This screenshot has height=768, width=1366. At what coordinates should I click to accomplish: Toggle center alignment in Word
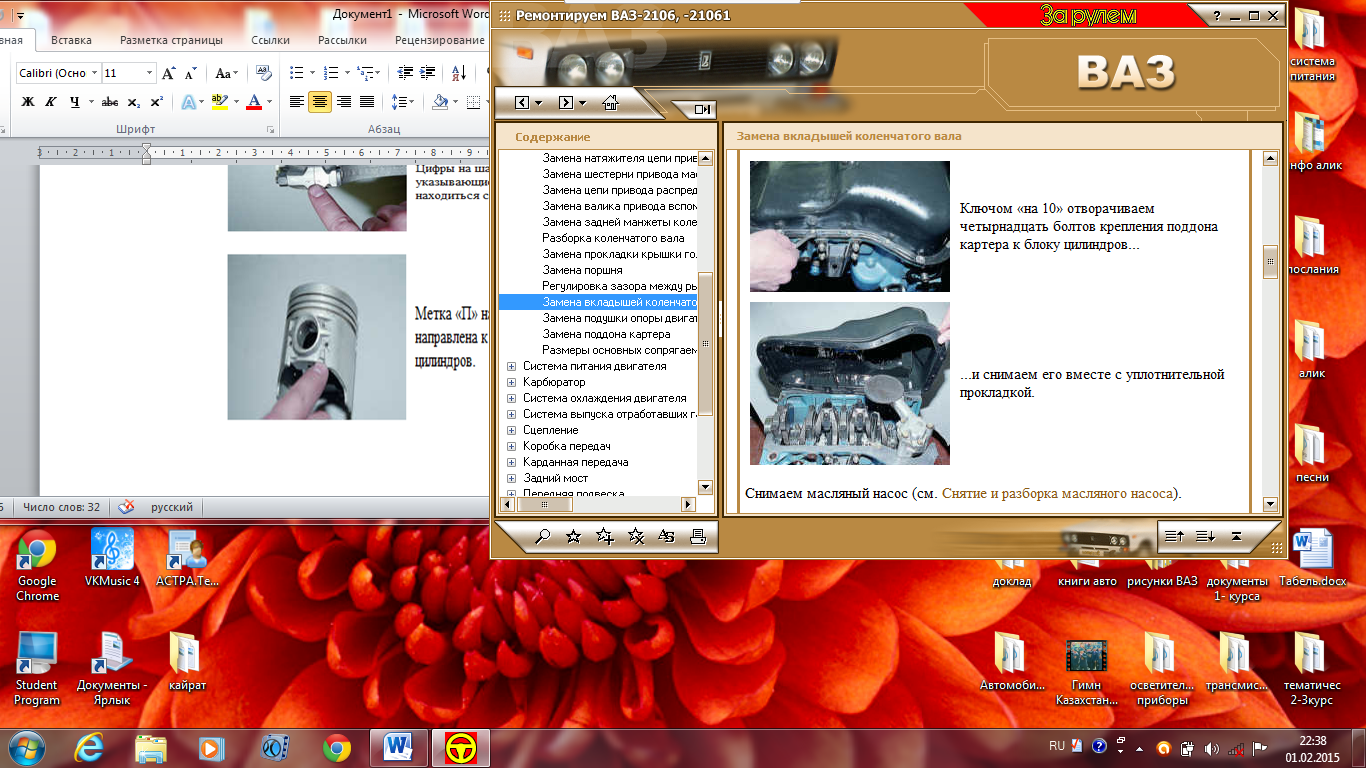click(x=320, y=102)
